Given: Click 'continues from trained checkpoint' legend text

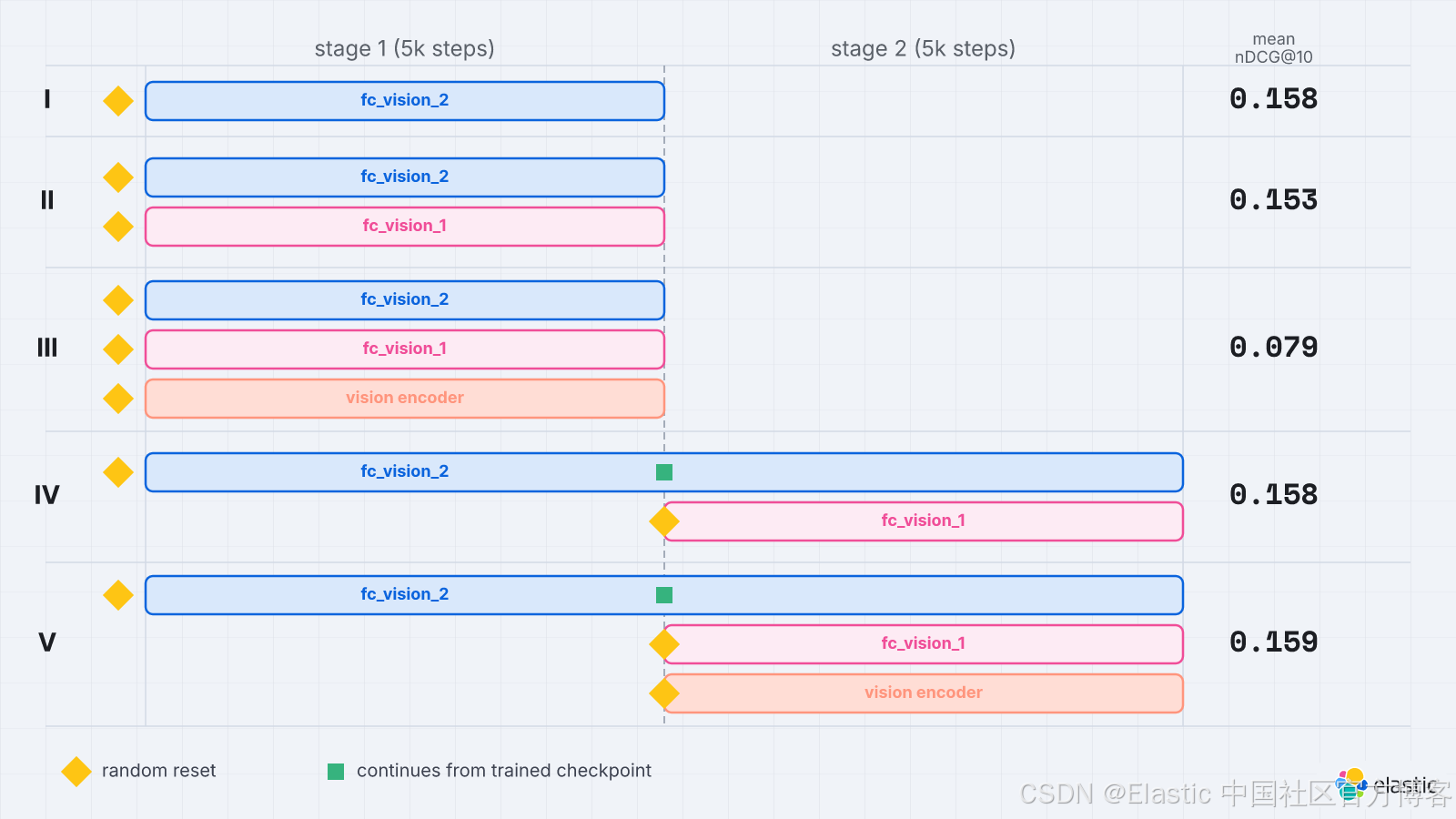Looking at the screenshot, I should [504, 771].
